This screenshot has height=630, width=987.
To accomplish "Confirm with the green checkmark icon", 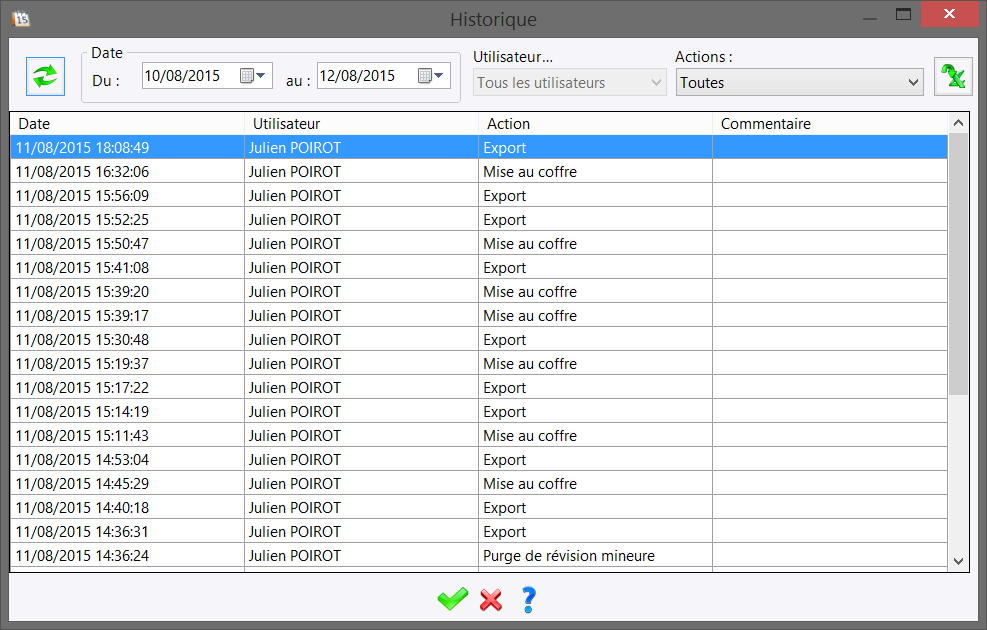I will [453, 599].
